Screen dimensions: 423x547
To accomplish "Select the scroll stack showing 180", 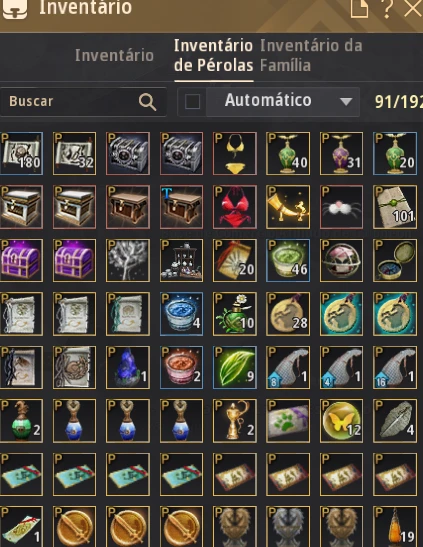I will [x=21, y=153].
